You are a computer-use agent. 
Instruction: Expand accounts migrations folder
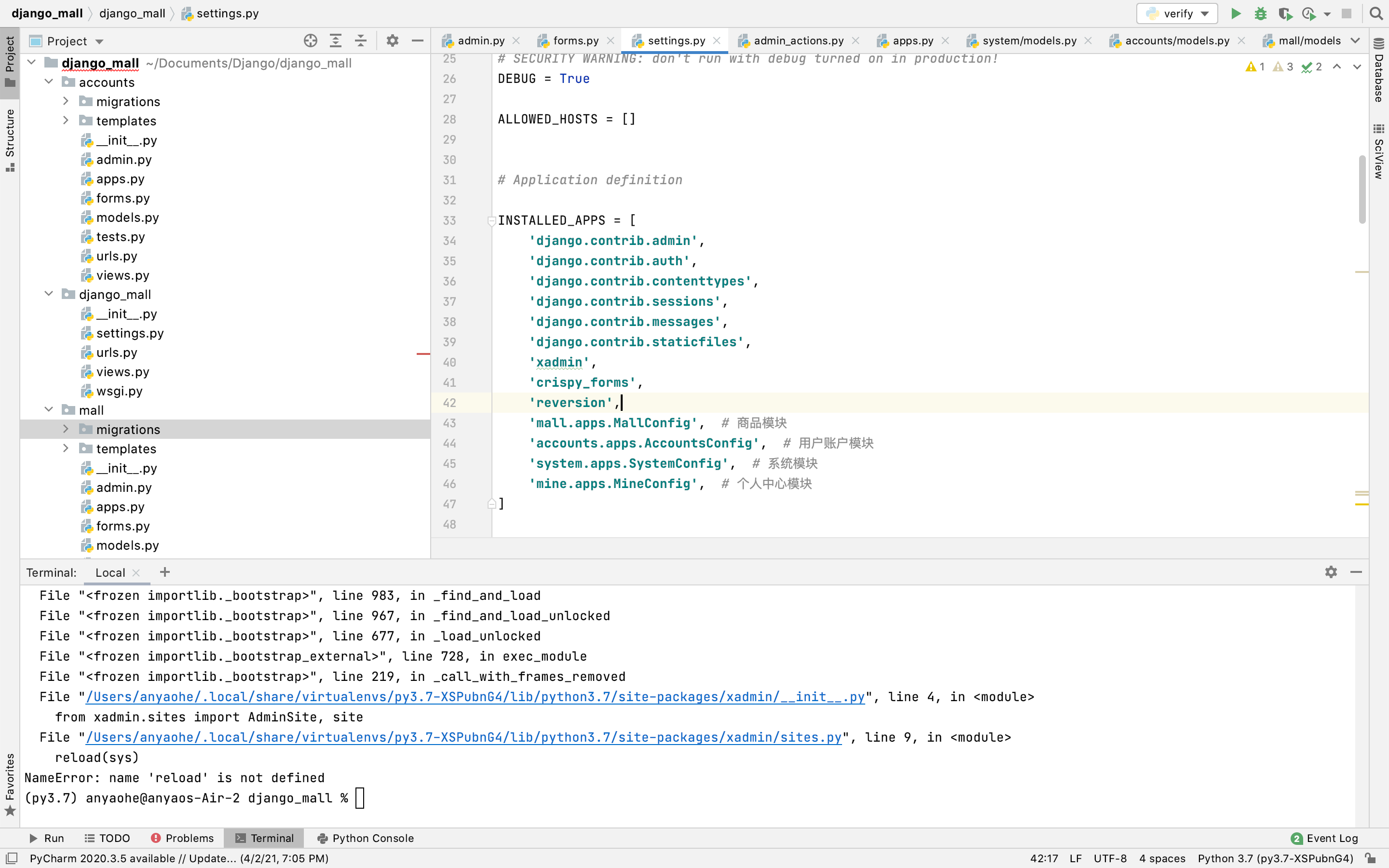(x=66, y=101)
